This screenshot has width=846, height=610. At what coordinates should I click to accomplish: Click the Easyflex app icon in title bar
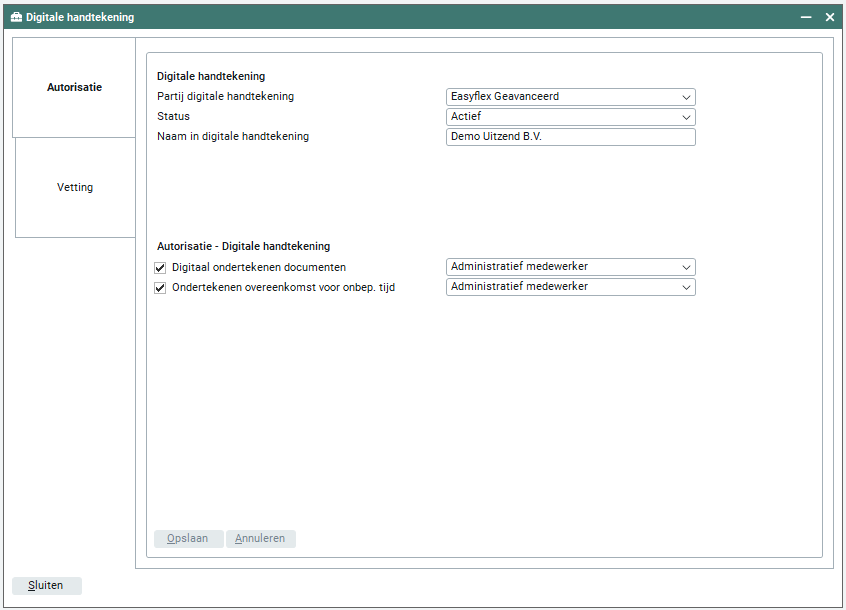click(16, 17)
